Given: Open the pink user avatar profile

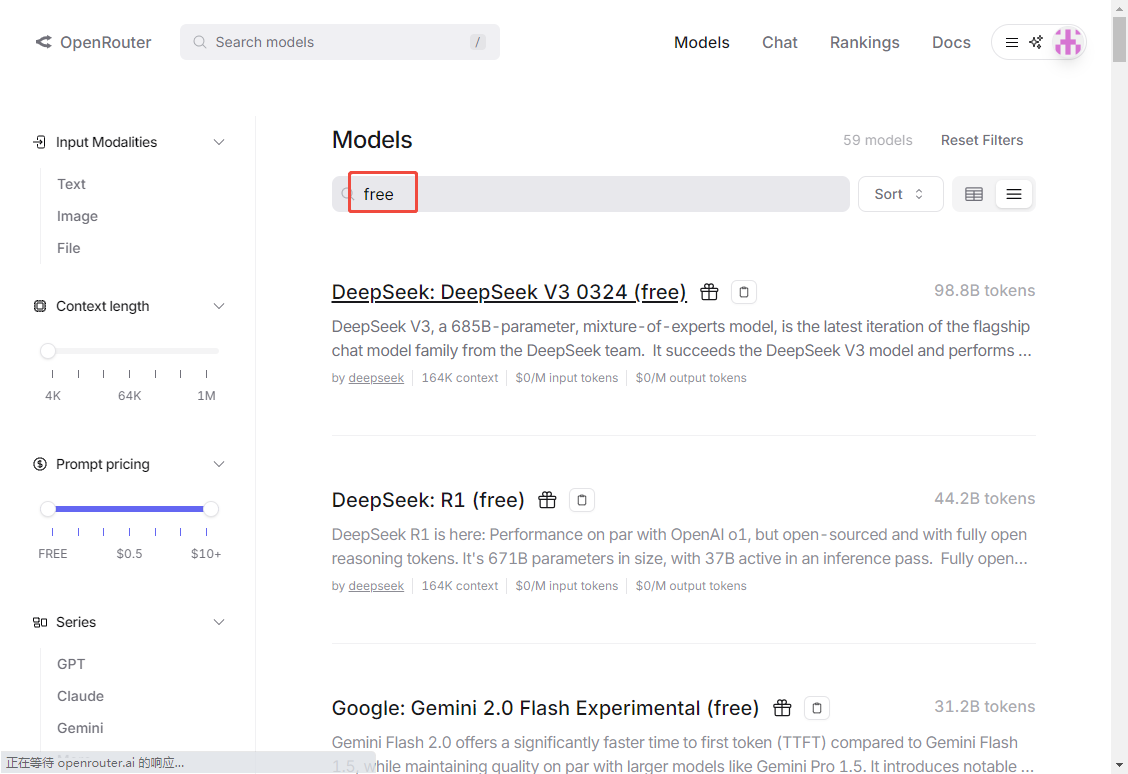Looking at the screenshot, I should click(x=1068, y=42).
